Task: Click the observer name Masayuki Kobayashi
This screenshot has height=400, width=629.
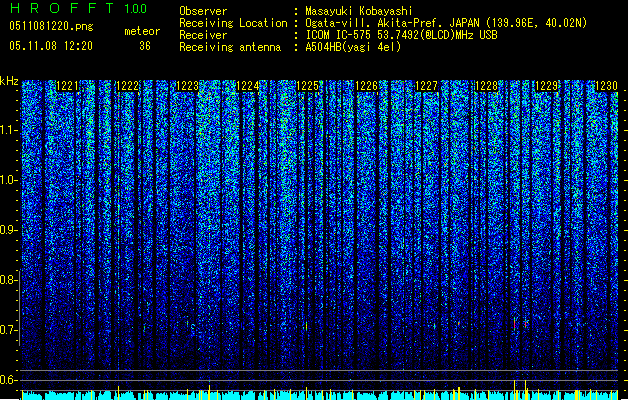Action: 359,11
